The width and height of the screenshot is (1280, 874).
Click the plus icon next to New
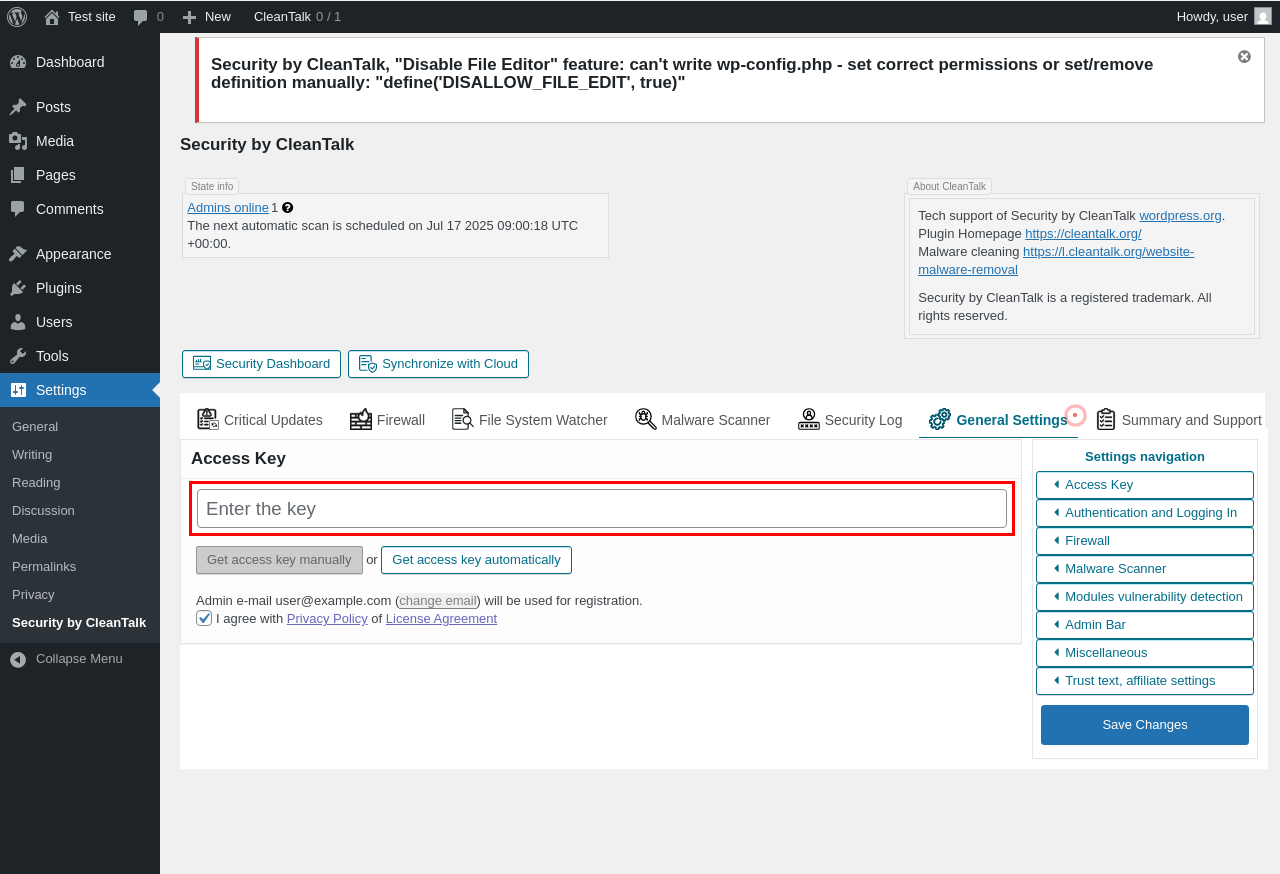(x=189, y=17)
